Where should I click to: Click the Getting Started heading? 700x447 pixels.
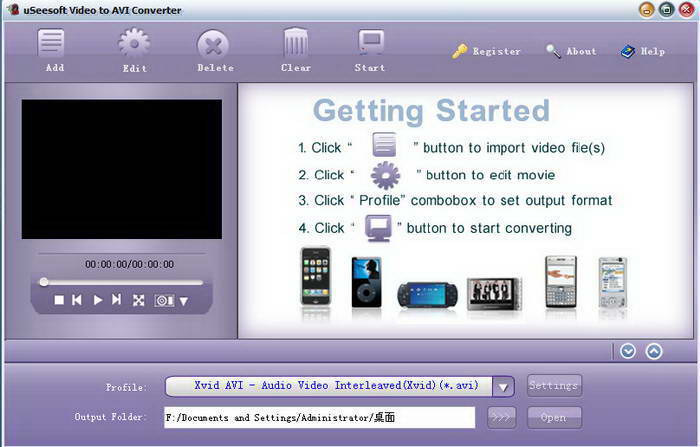[x=431, y=110]
